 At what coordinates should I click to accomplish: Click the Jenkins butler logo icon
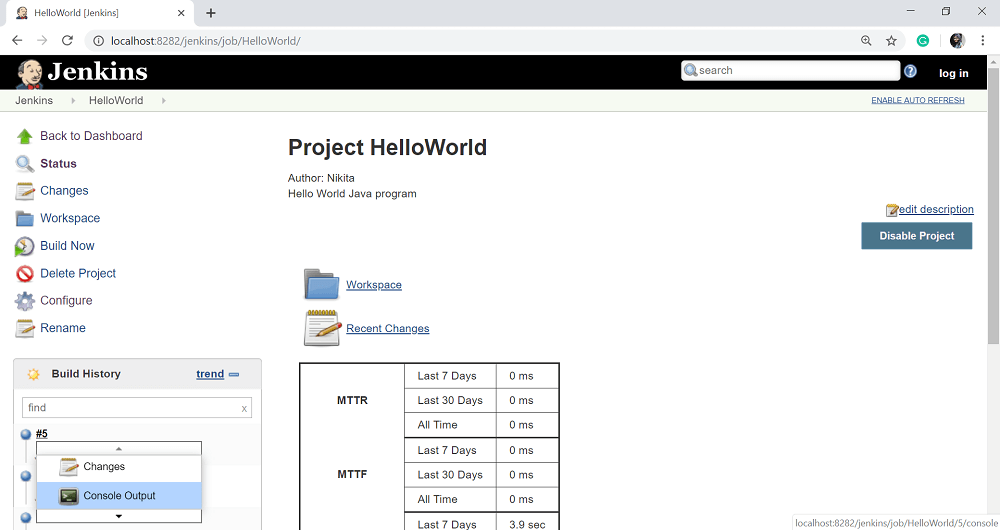point(29,73)
